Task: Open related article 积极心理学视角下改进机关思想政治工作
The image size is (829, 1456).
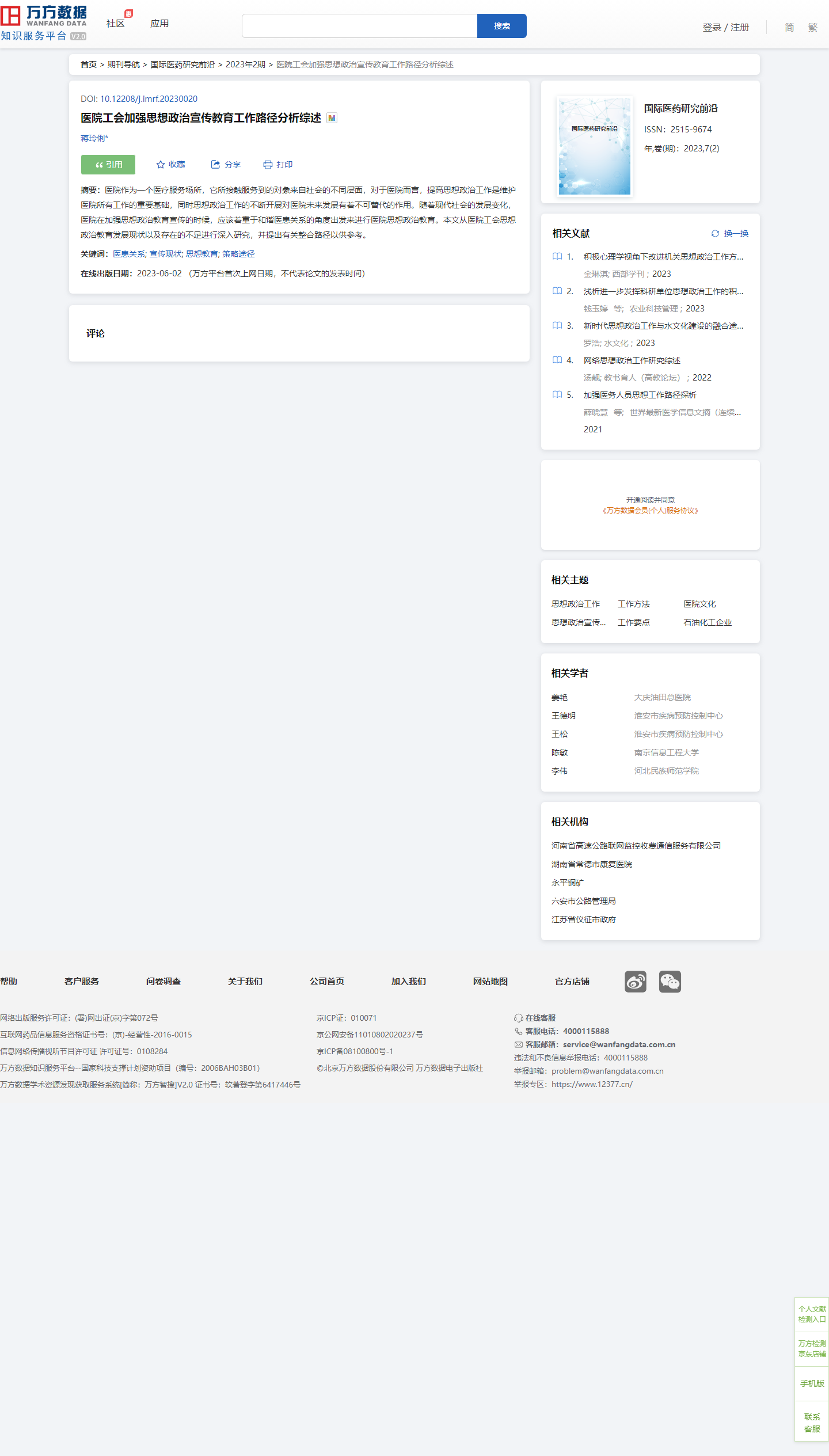Action: coord(663,257)
